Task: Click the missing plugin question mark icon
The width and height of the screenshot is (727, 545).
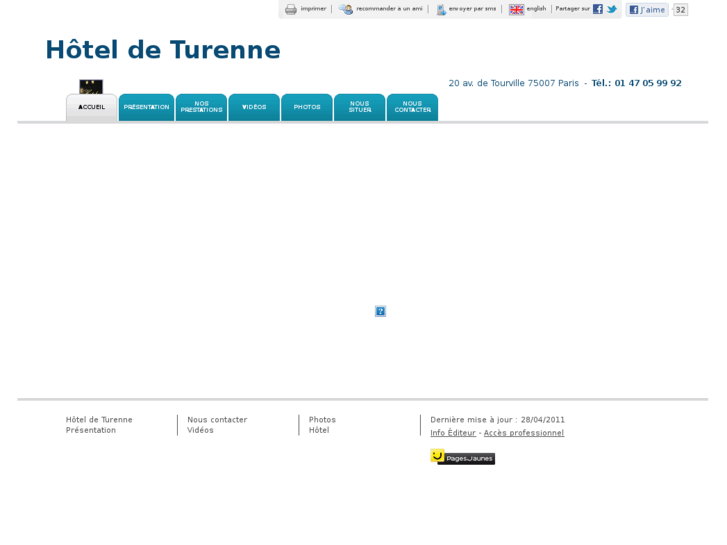Action: (380, 311)
